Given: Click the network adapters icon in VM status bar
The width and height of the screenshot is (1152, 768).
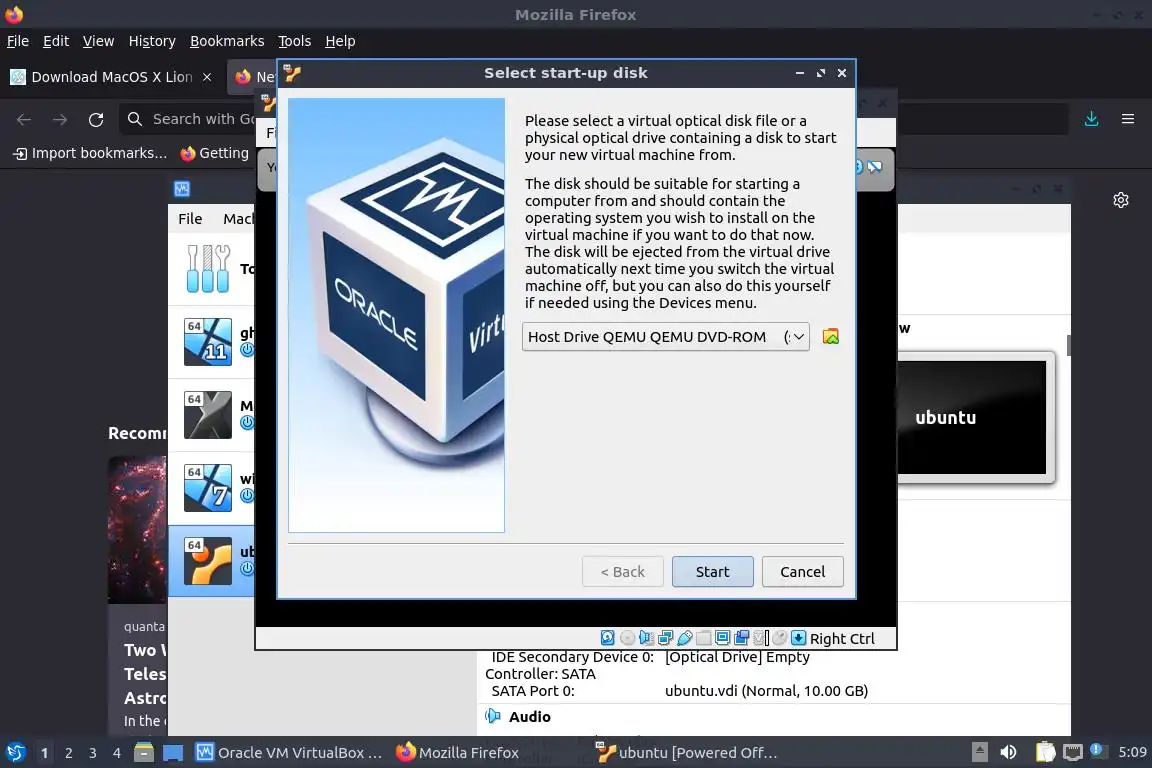Looking at the screenshot, I should point(666,638).
